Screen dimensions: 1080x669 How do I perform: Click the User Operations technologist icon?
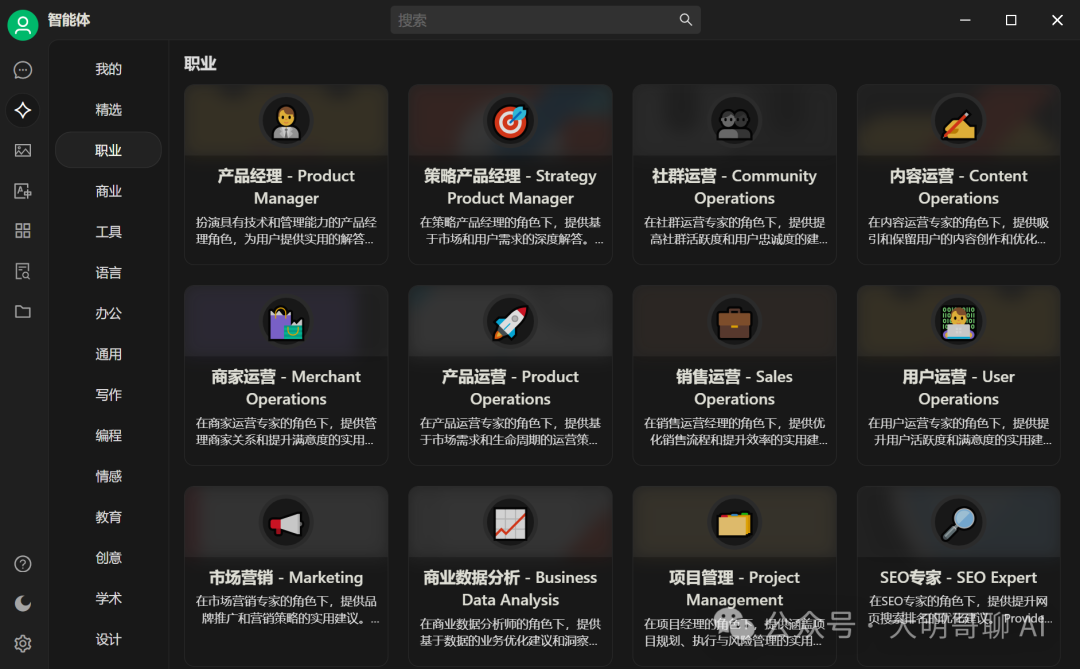click(959, 322)
